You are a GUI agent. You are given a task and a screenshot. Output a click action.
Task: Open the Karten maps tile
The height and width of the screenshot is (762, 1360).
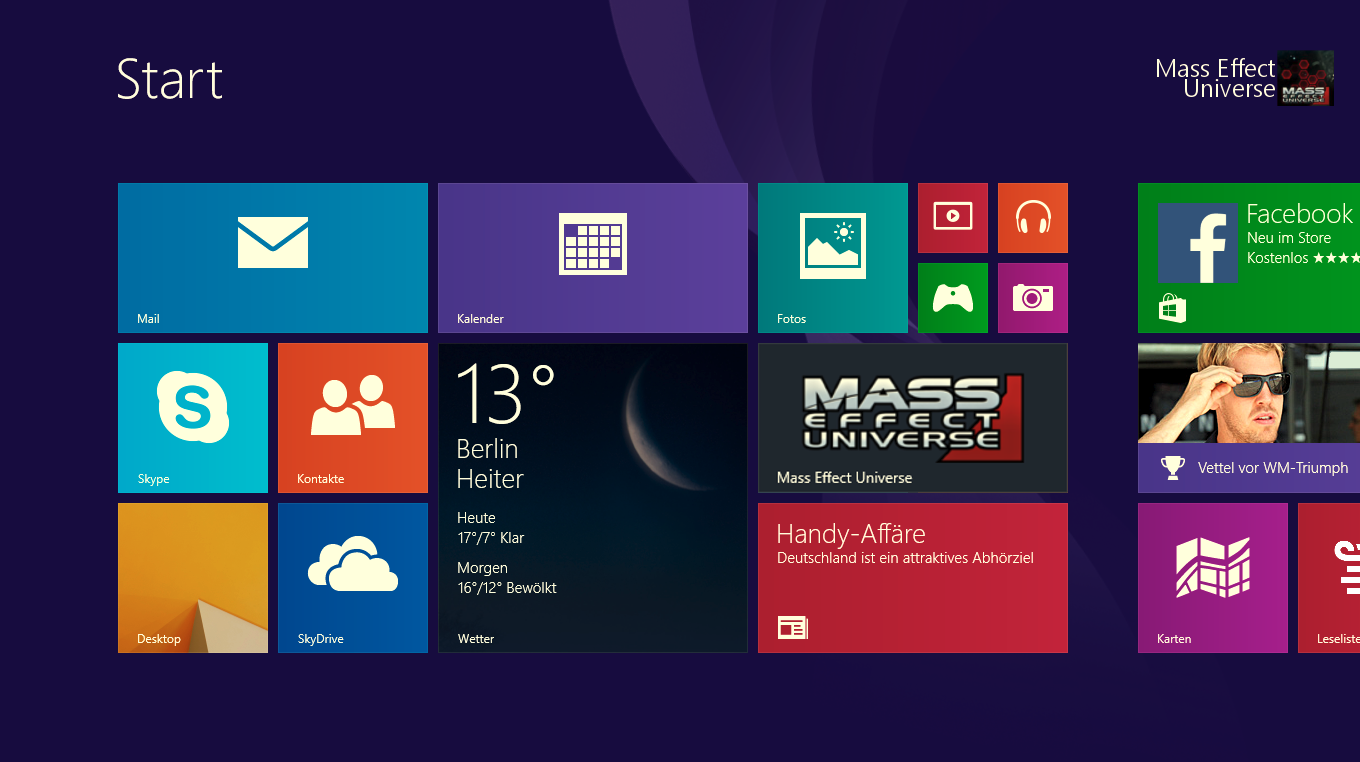pos(1212,577)
